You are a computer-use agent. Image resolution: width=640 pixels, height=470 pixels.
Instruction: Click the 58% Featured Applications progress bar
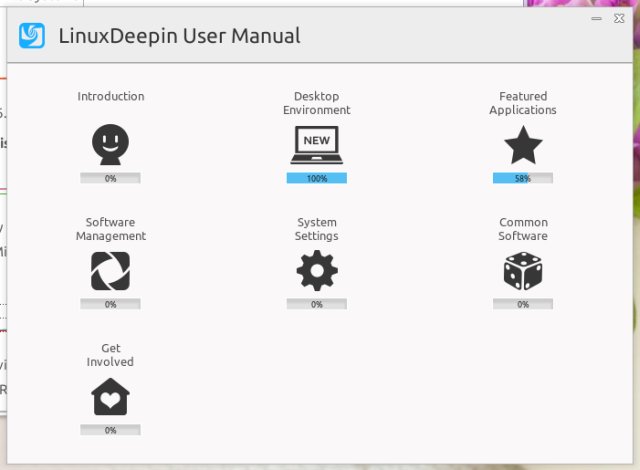(x=522, y=178)
